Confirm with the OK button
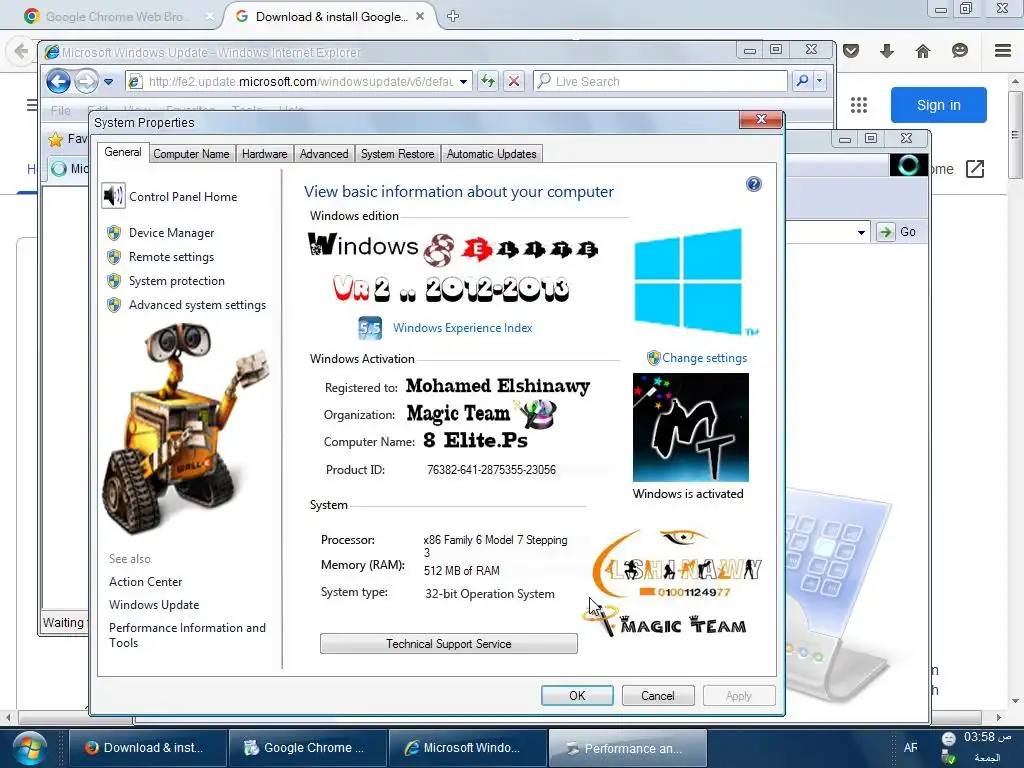This screenshot has width=1024, height=768. coord(577,696)
